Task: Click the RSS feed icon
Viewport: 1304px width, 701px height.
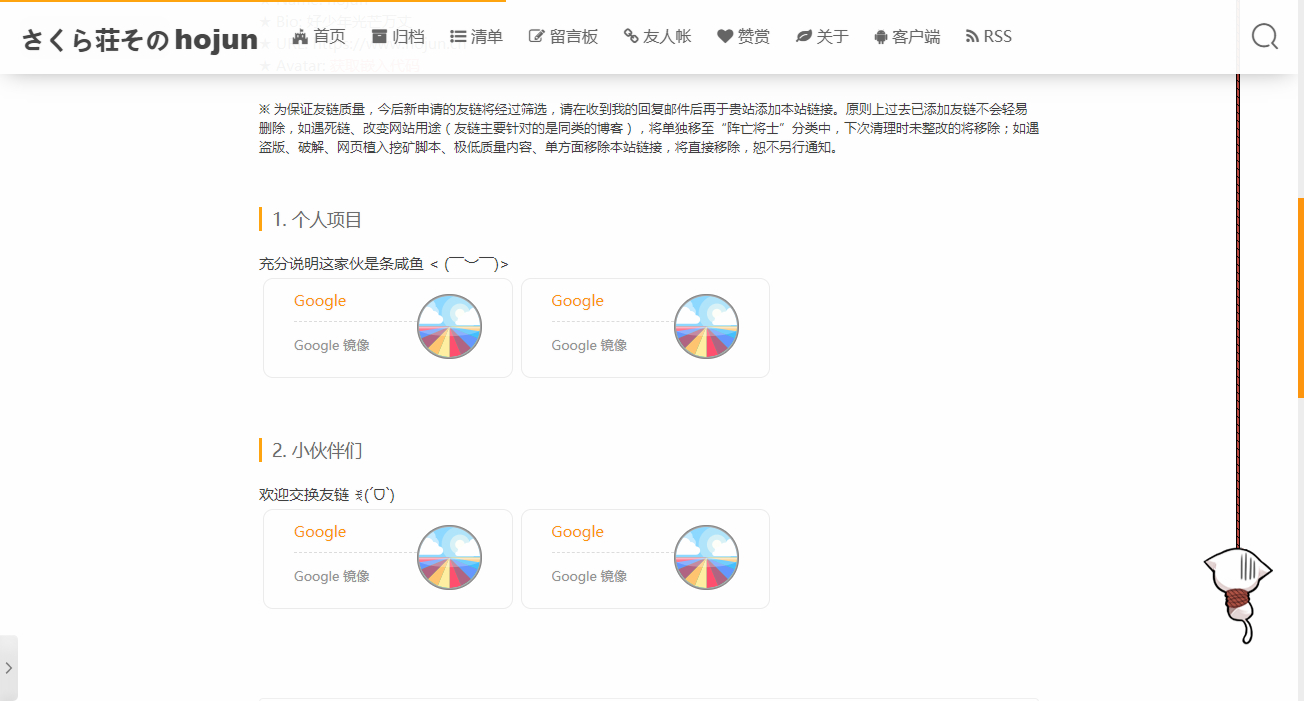Action: 972,37
